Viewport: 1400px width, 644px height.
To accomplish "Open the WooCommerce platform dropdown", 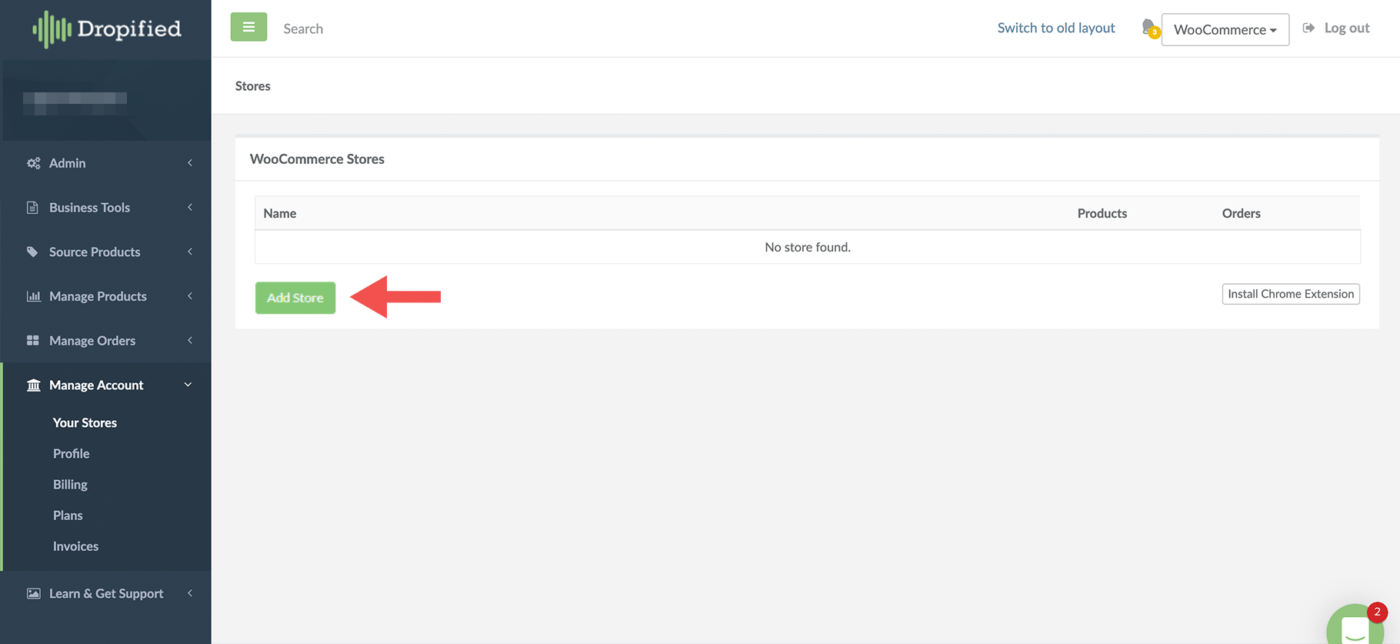I will pyautogui.click(x=1225, y=29).
